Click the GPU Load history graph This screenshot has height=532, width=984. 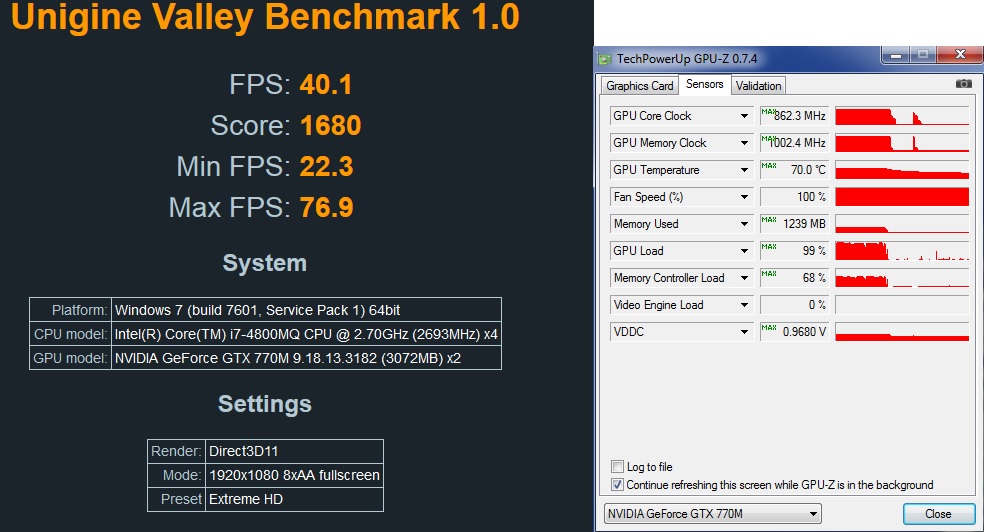pyautogui.click(x=902, y=251)
